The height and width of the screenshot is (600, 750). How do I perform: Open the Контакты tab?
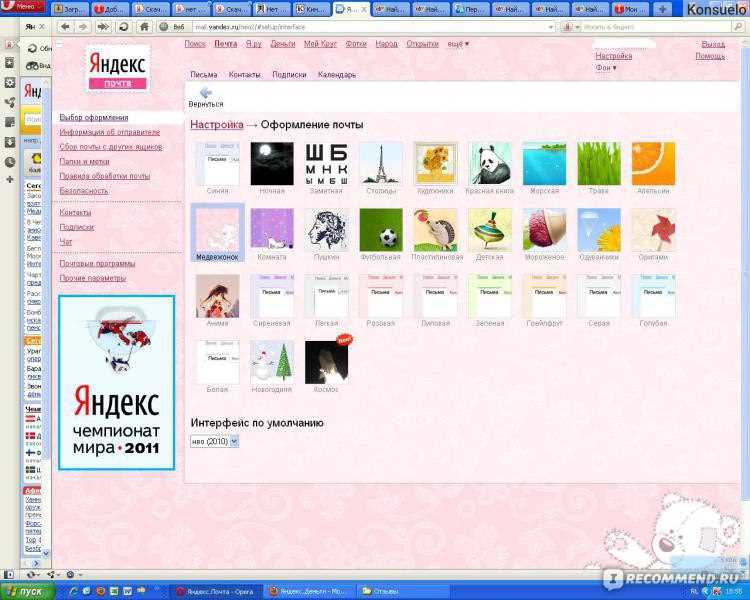pyautogui.click(x=244, y=75)
